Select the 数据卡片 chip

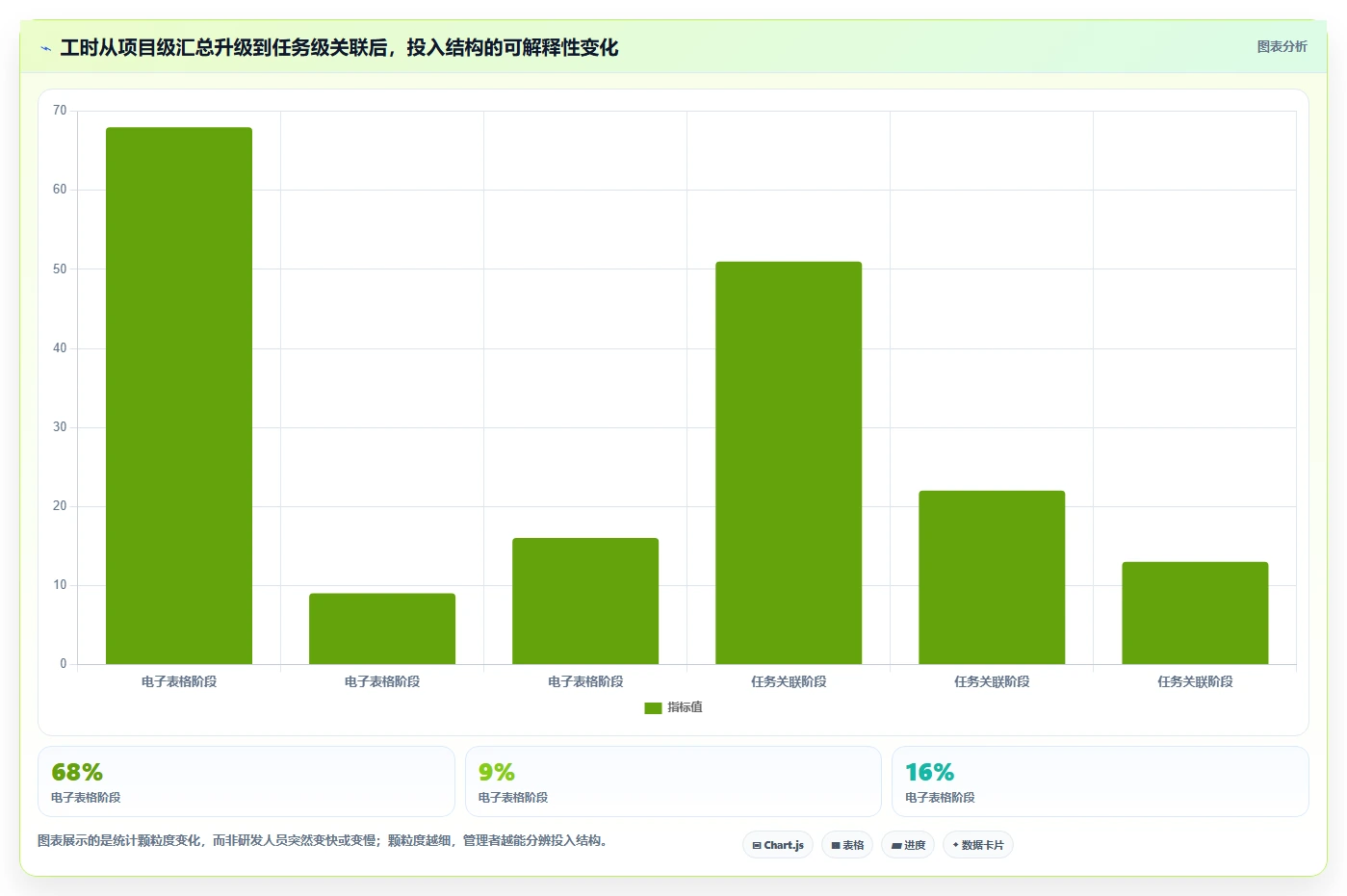978,845
